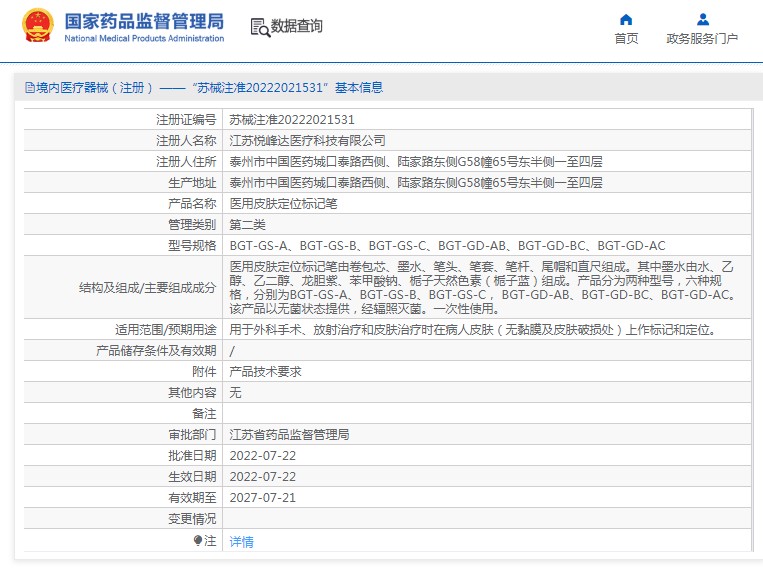Click the 数据查询 search document icon

tap(259, 27)
